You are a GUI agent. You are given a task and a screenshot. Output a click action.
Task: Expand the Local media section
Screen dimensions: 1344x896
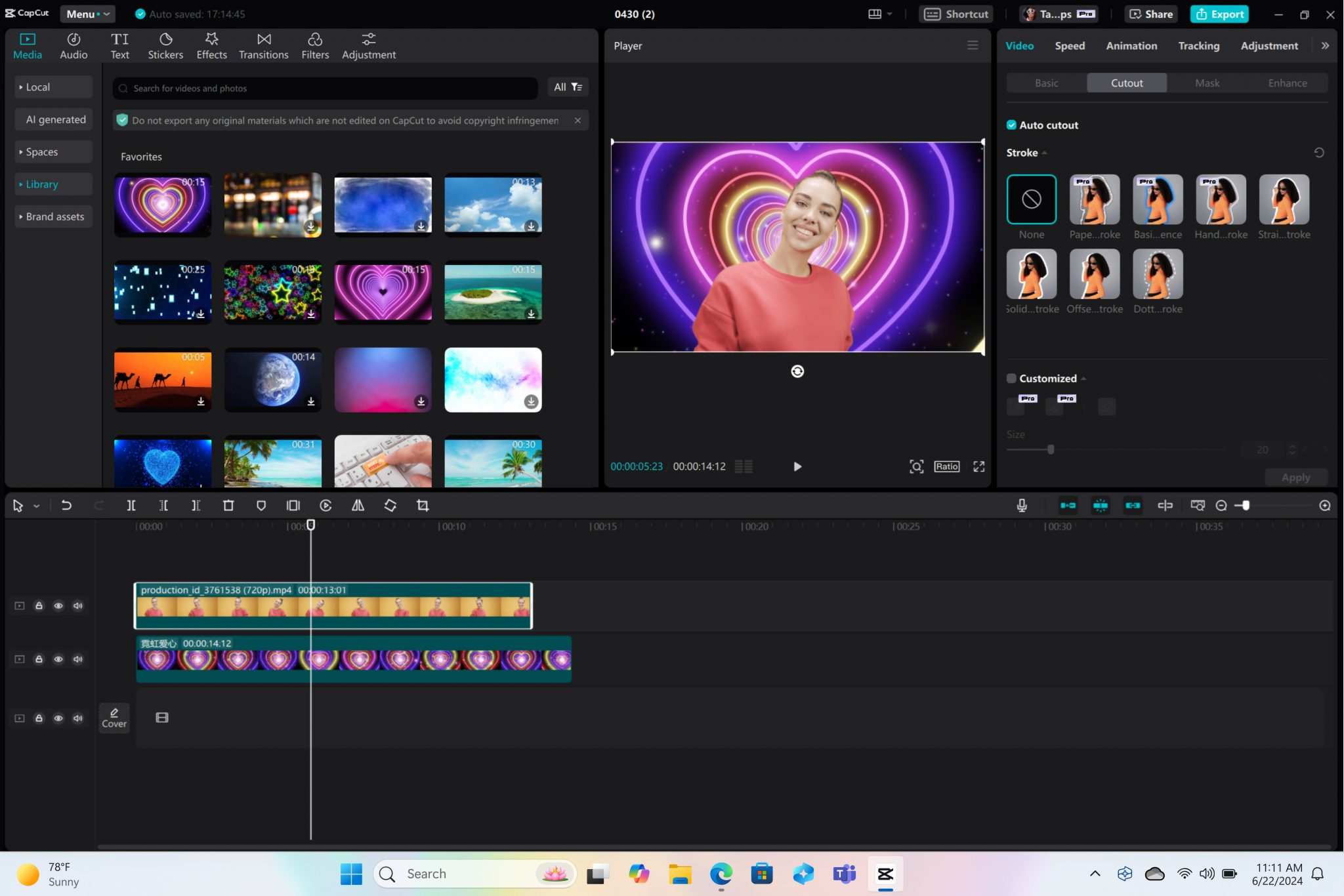[38, 87]
